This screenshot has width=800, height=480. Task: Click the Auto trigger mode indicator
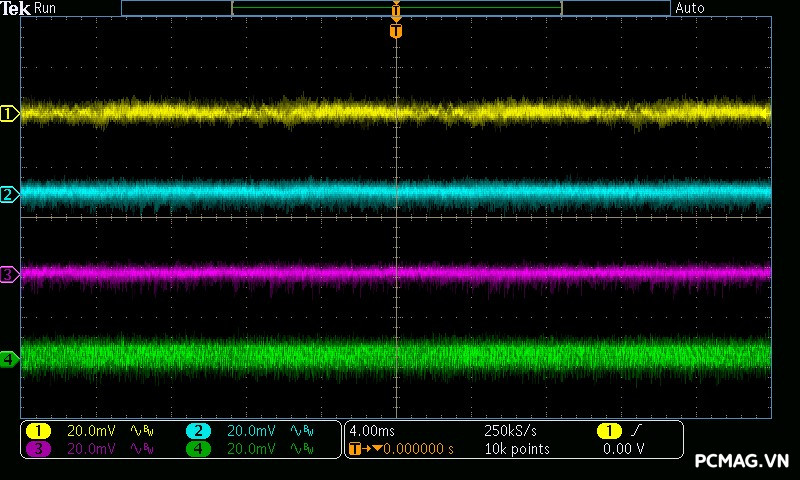[x=690, y=8]
